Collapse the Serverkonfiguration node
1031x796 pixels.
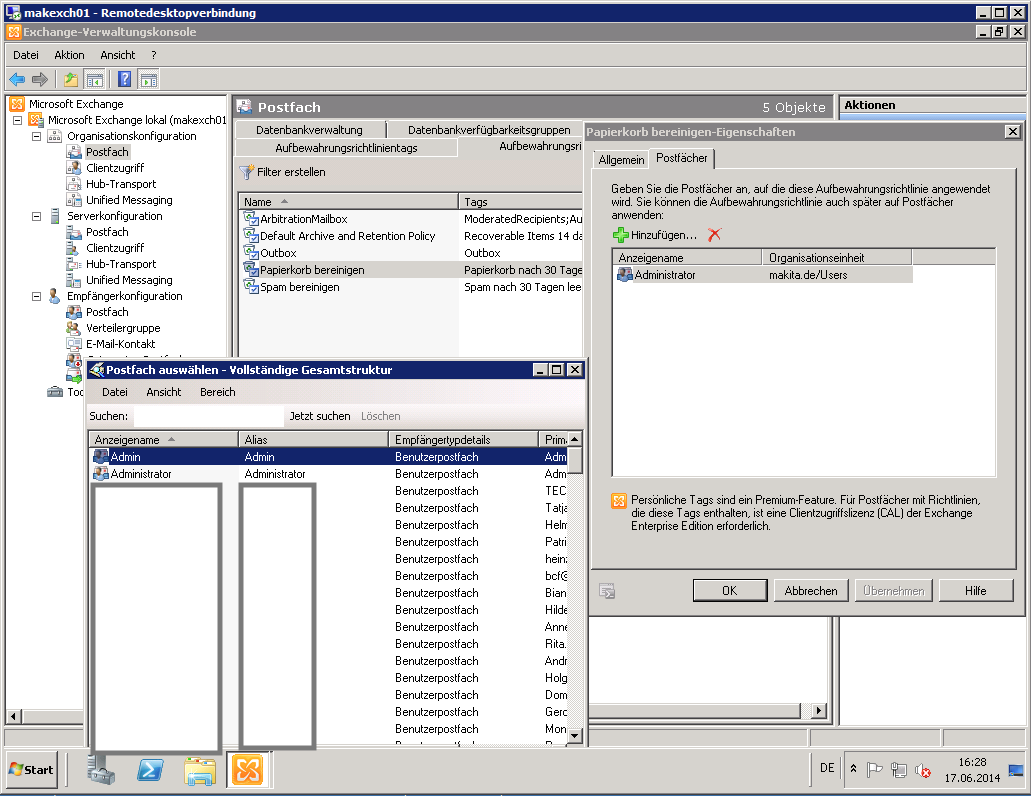point(37,216)
